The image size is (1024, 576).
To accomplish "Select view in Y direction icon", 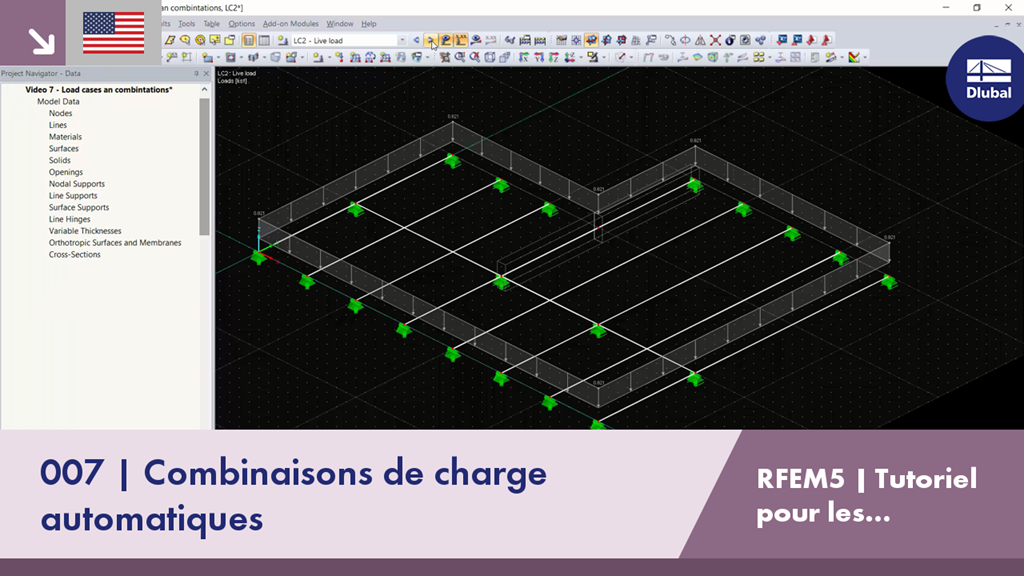I will (x=539, y=57).
